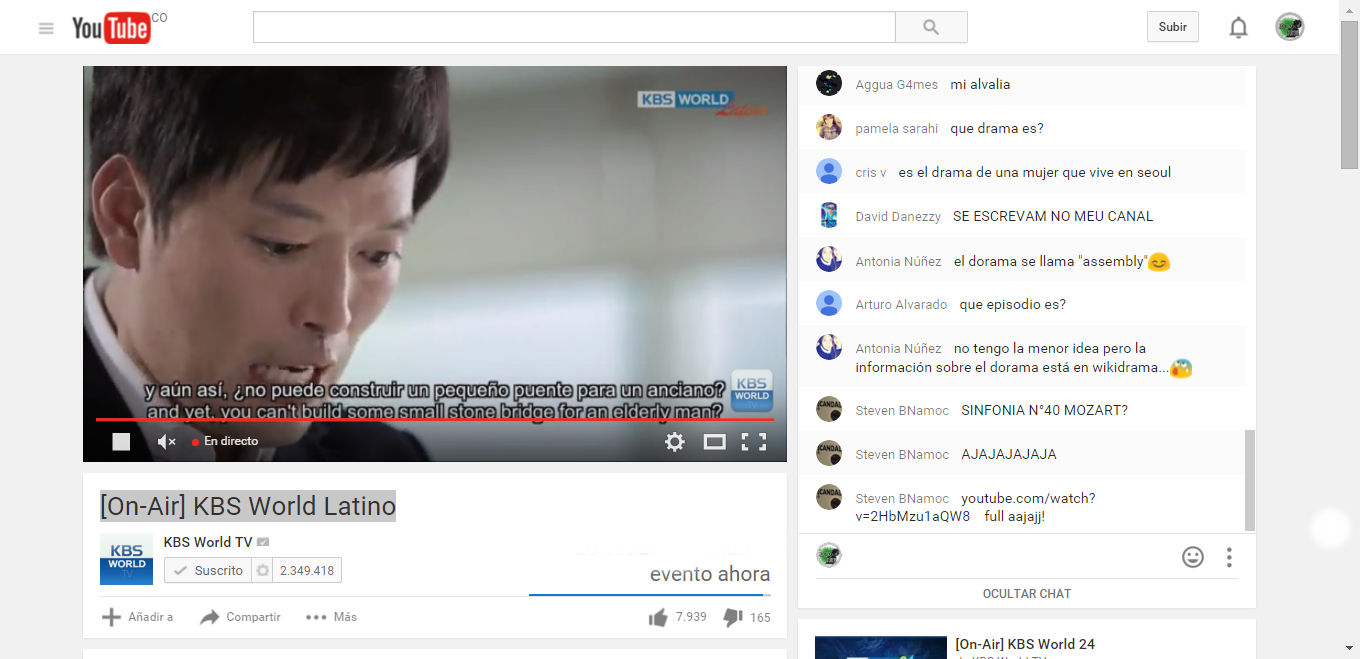Viewport: 1360px width, 659px height.
Task: Click the 'que drama es?' message
Action: click(997, 129)
